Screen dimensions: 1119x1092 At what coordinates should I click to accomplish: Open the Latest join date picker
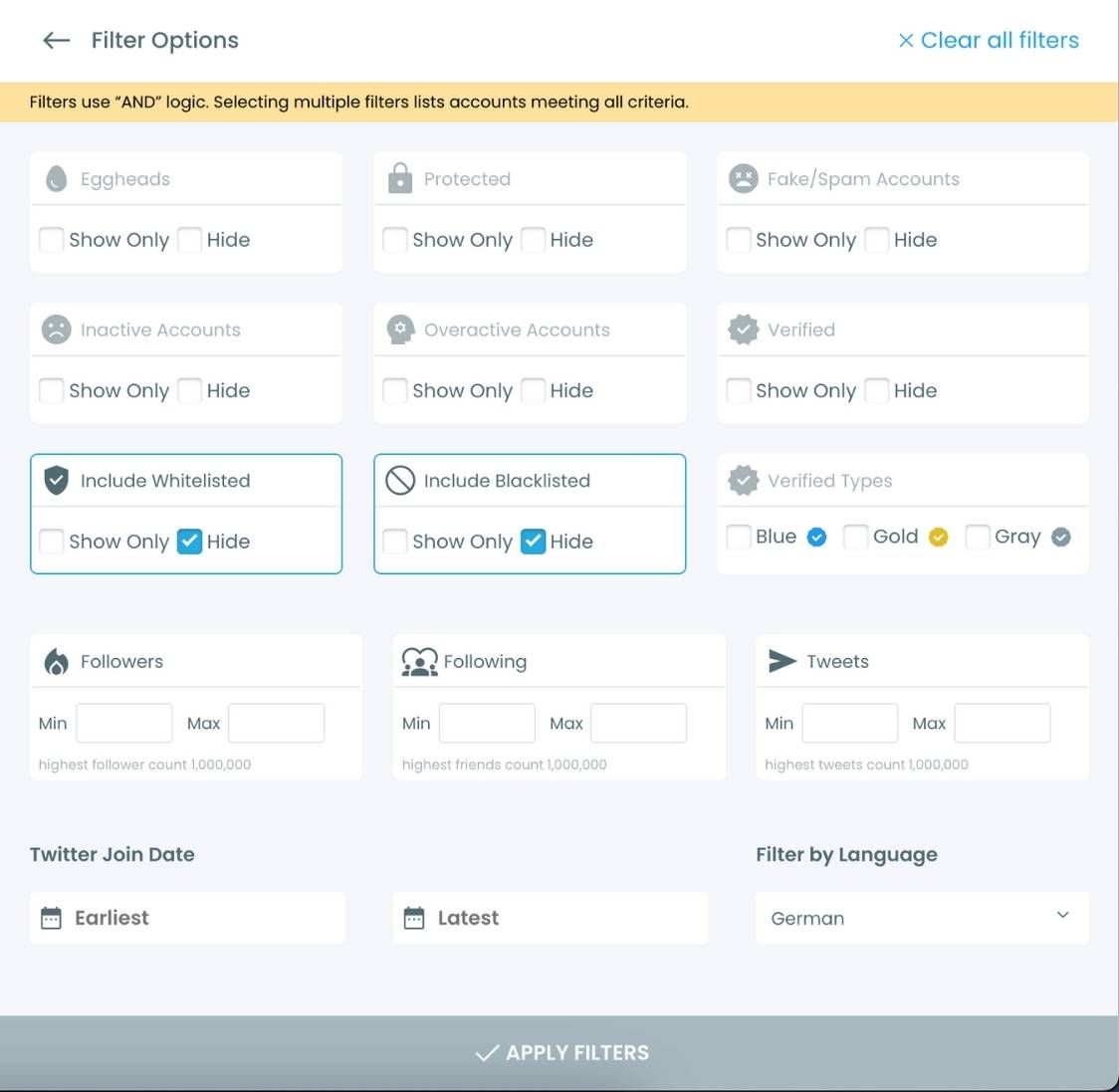point(550,917)
